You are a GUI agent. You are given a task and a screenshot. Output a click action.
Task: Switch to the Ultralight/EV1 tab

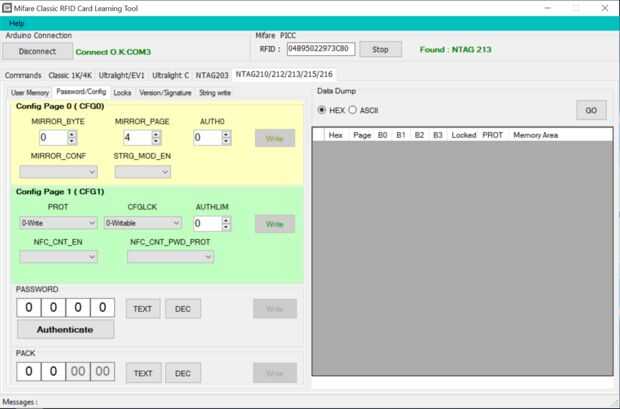click(122, 75)
